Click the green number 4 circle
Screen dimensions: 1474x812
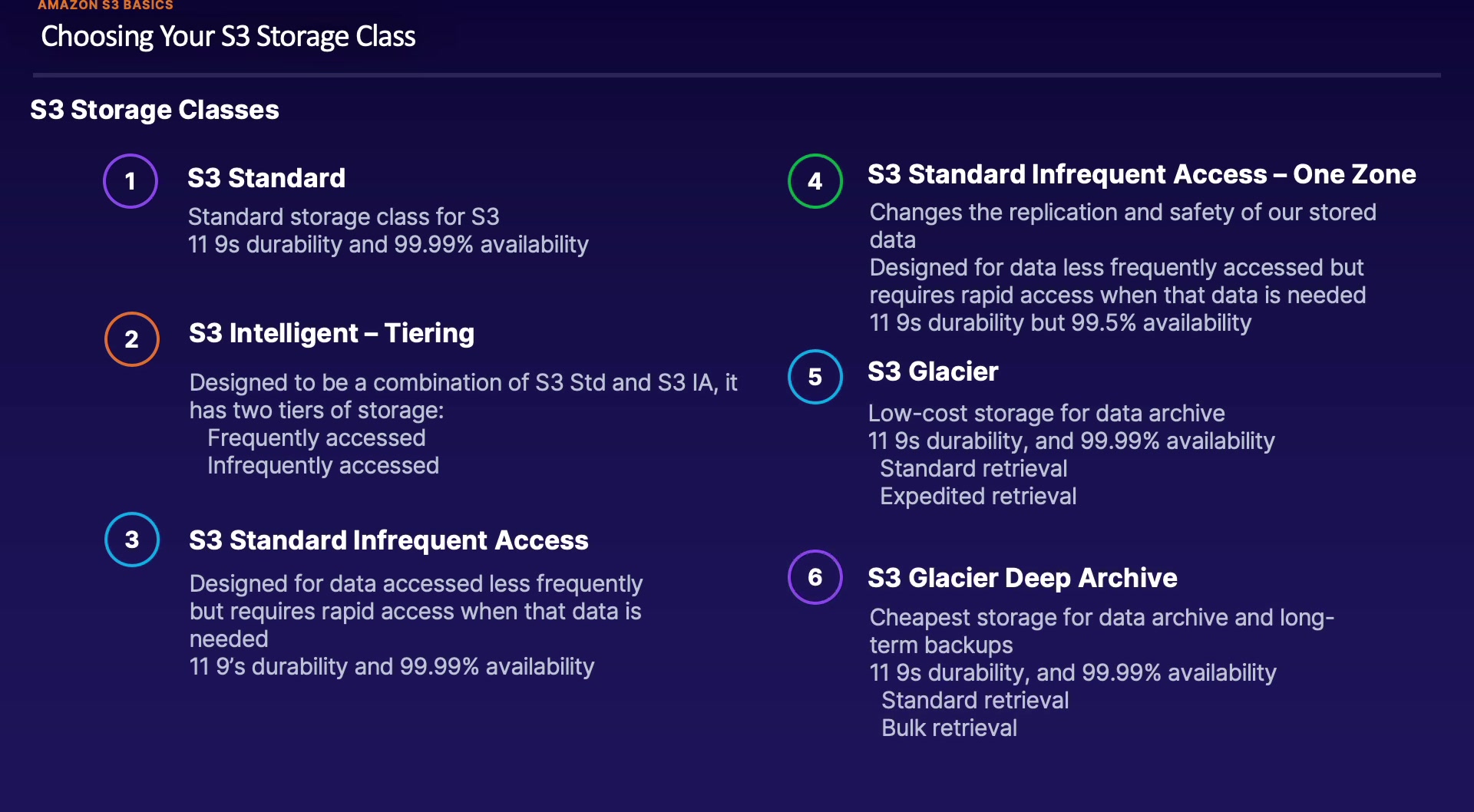point(815,181)
